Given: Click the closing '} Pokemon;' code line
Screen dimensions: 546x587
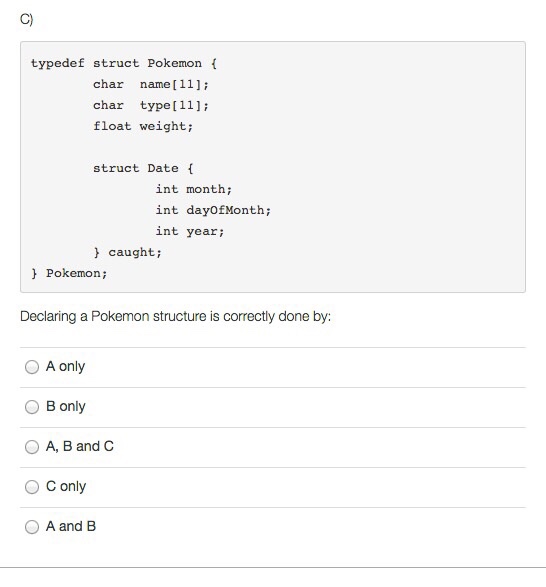Looking at the screenshot, I should (69, 273).
